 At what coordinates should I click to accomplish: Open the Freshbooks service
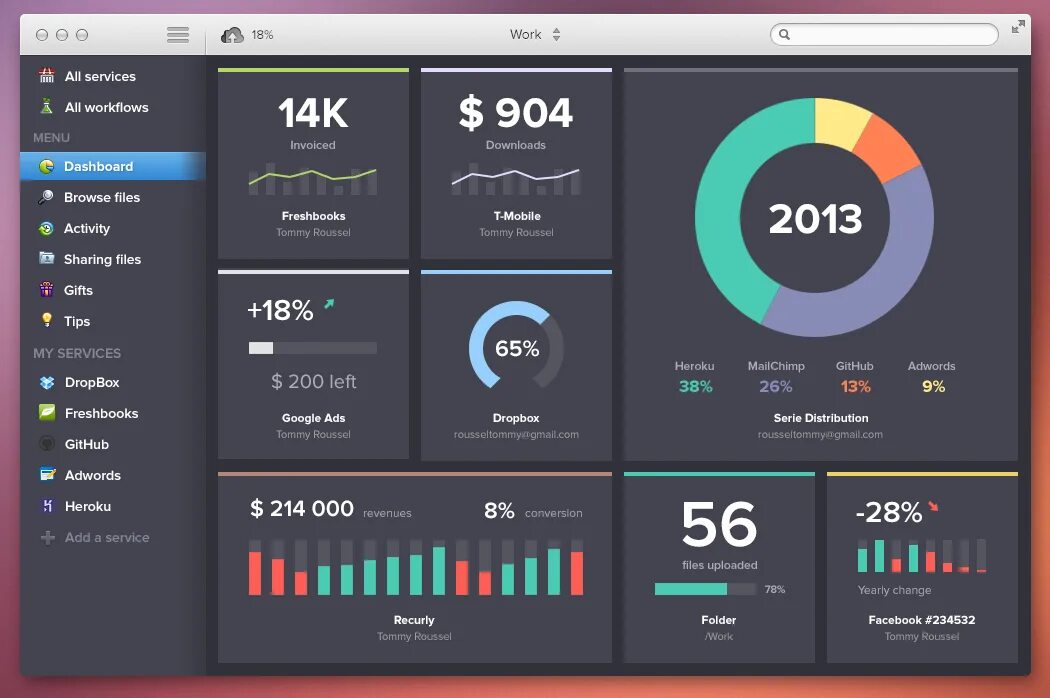point(112,413)
